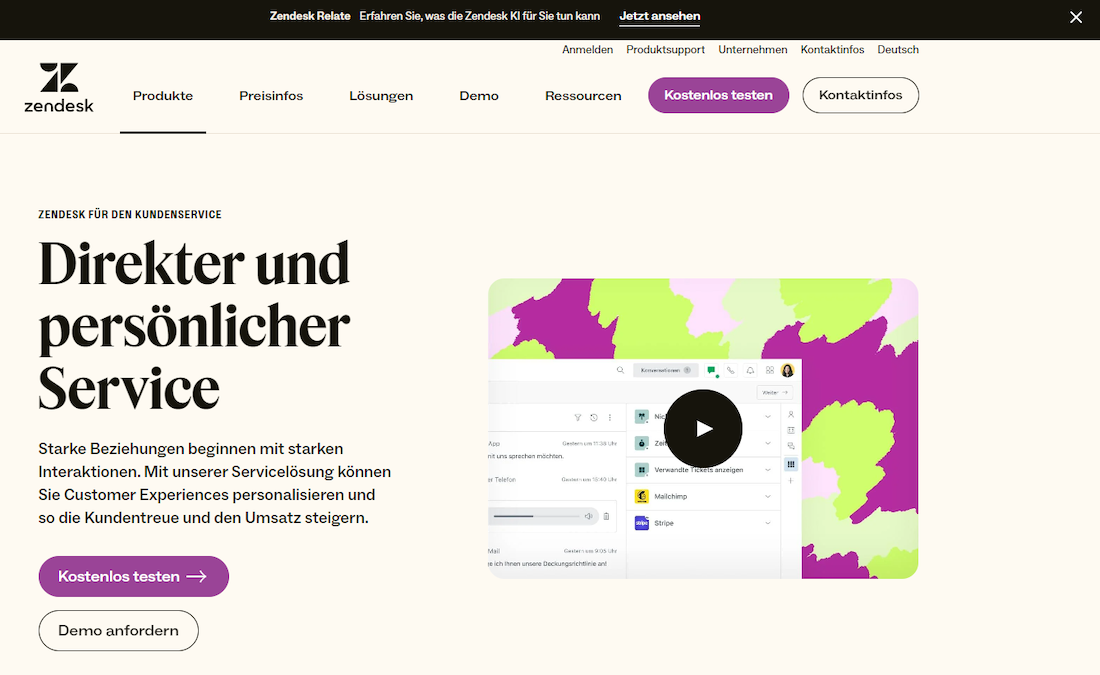
Task: Go to Anmelden sign-in link
Action: [x=587, y=50]
